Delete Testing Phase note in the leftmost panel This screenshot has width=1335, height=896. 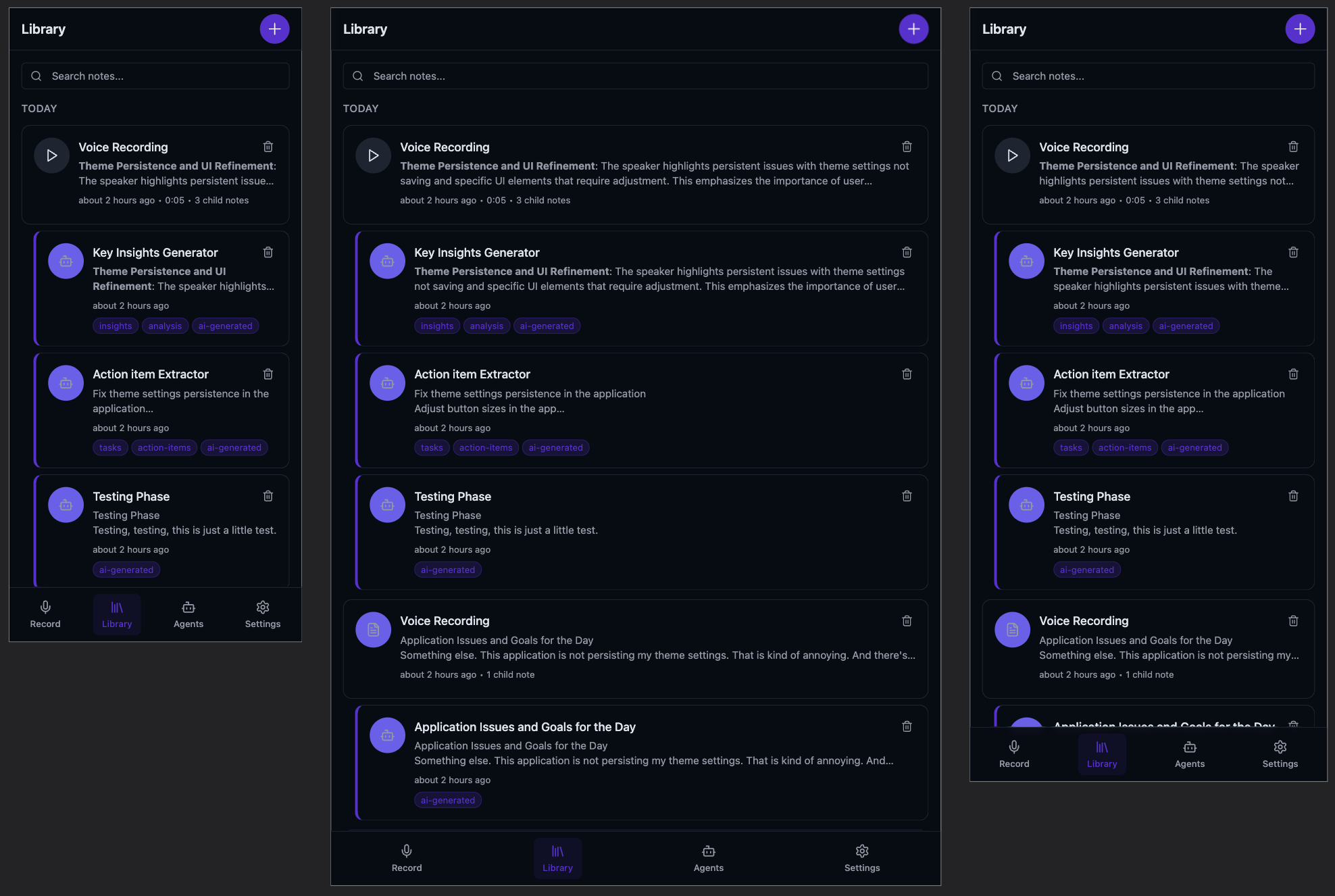pyautogui.click(x=268, y=496)
